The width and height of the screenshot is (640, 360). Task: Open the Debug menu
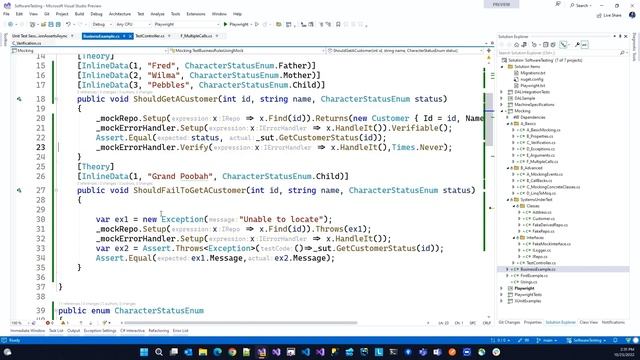[x=96, y=14]
